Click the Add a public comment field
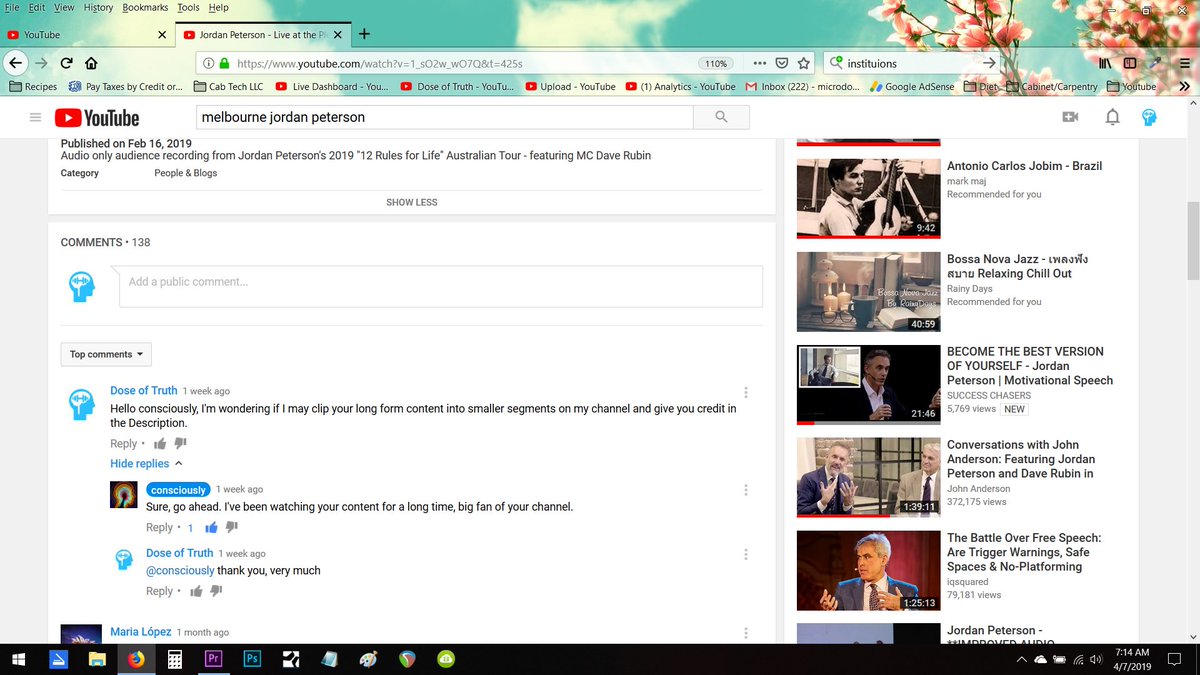Viewport: 1200px width, 675px height. tap(440, 286)
